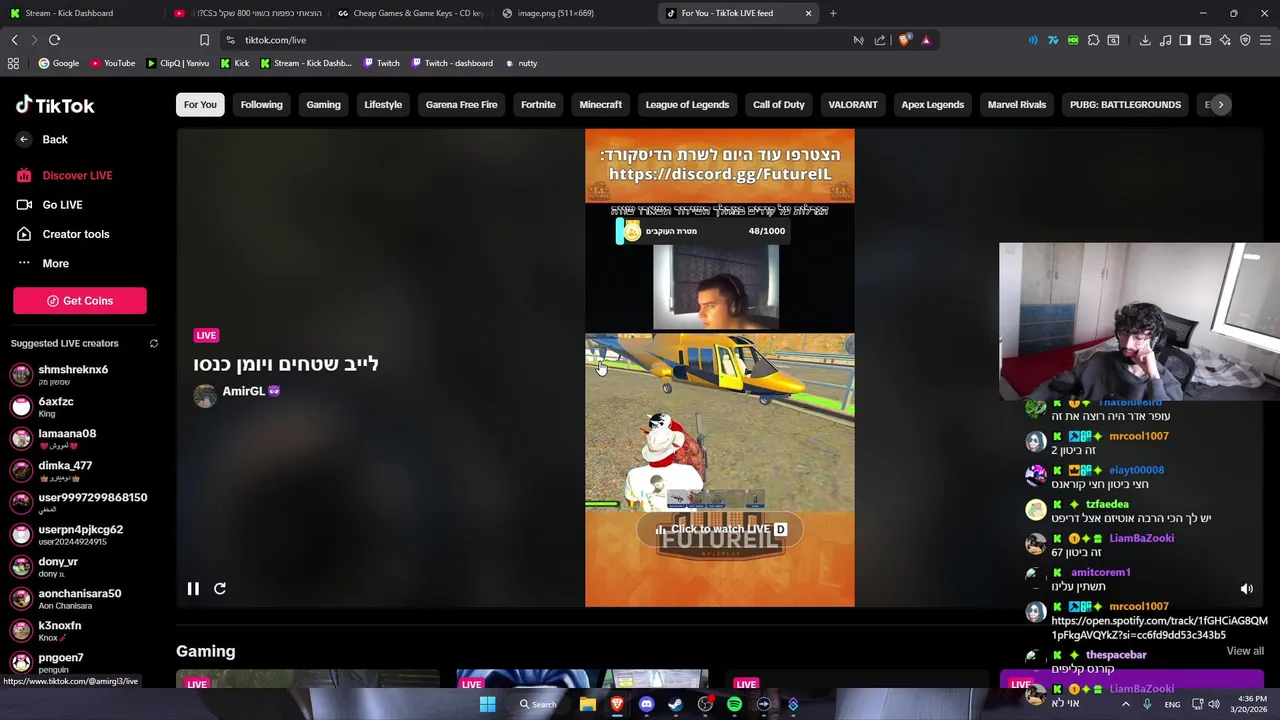This screenshot has width=1280, height=720.
Task: Click the 7TV extension icon
Action: tap(1053, 40)
